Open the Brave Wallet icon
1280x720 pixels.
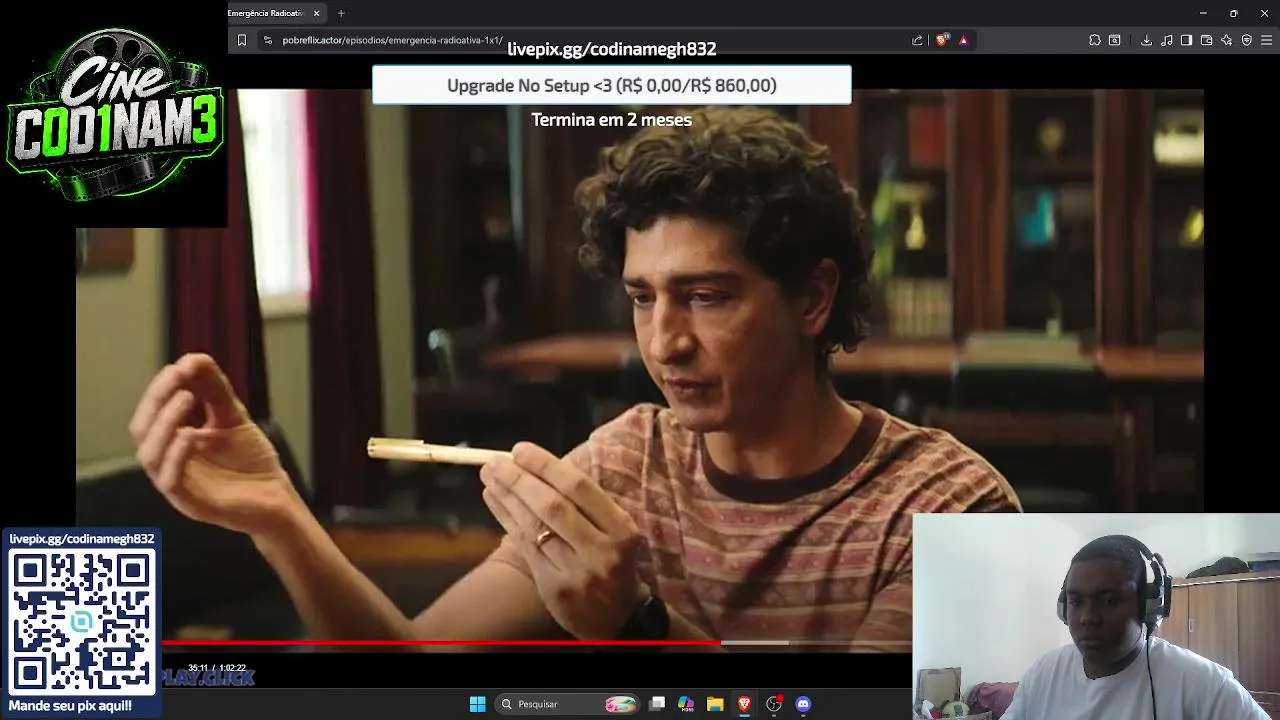tap(1206, 40)
